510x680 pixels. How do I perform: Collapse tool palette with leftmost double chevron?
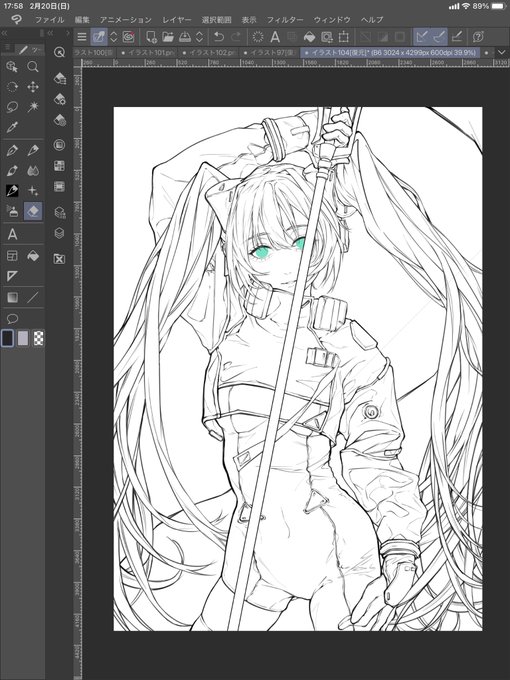pyautogui.click(x=5, y=33)
